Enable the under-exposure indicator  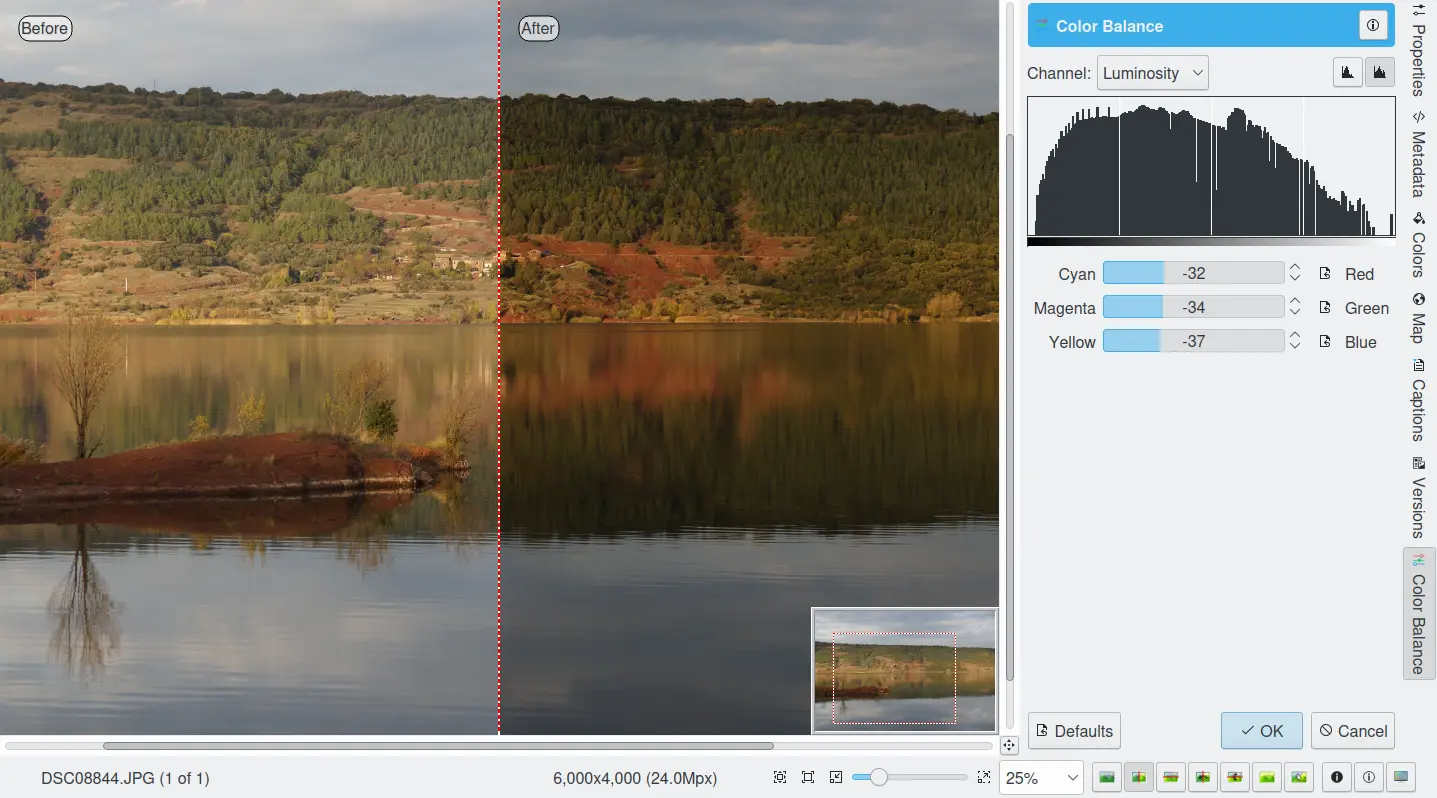tap(1337, 777)
